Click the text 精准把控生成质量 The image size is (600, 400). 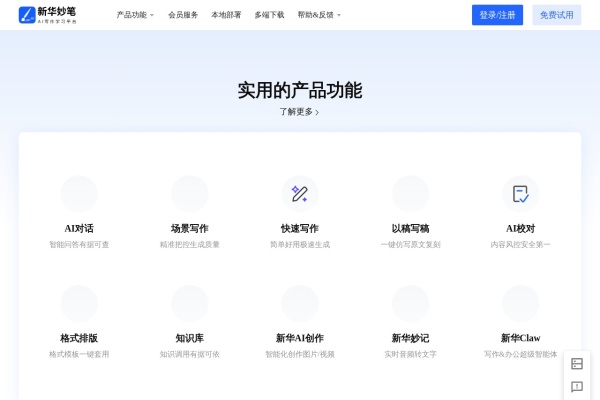coord(189,245)
